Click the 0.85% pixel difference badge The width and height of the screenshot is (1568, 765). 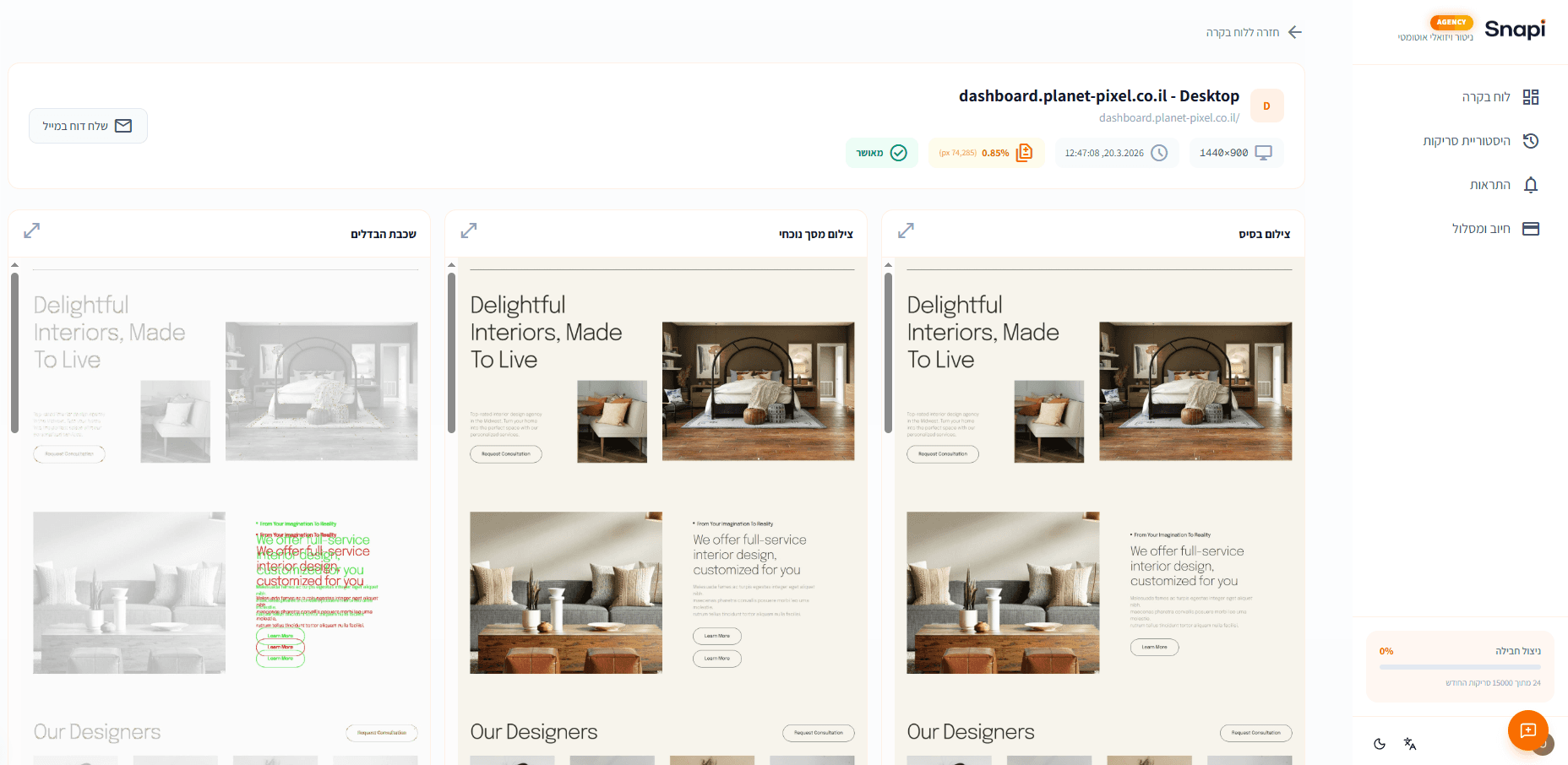click(x=985, y=153)
